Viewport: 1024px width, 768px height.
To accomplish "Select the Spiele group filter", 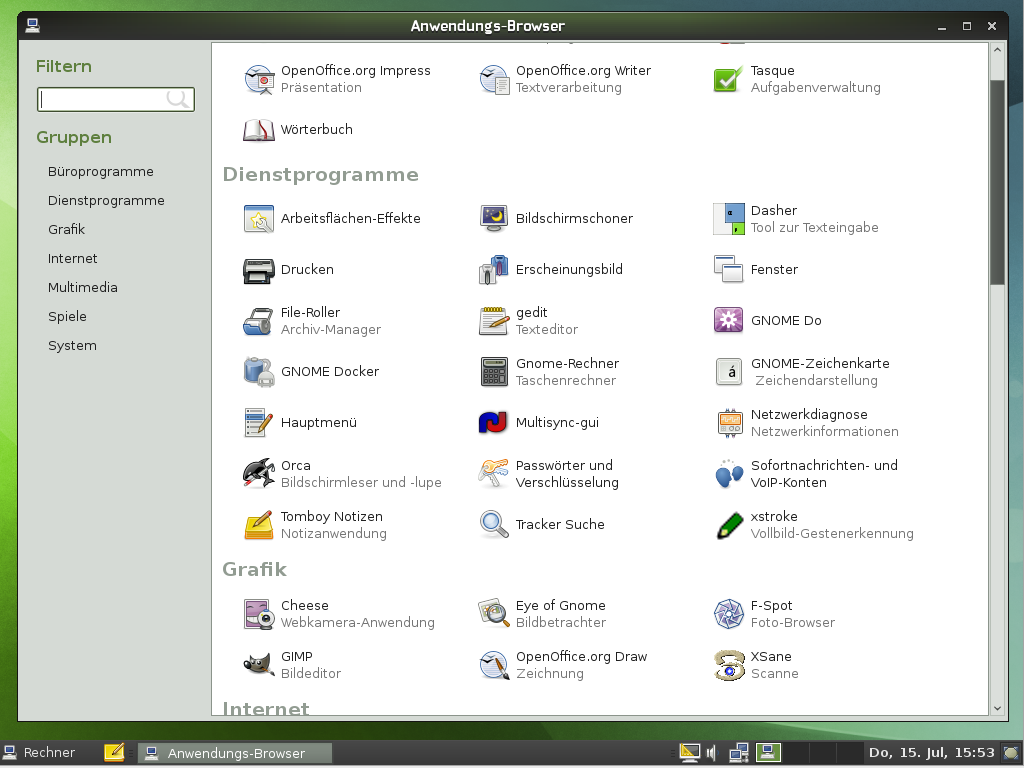I will 67,317.
